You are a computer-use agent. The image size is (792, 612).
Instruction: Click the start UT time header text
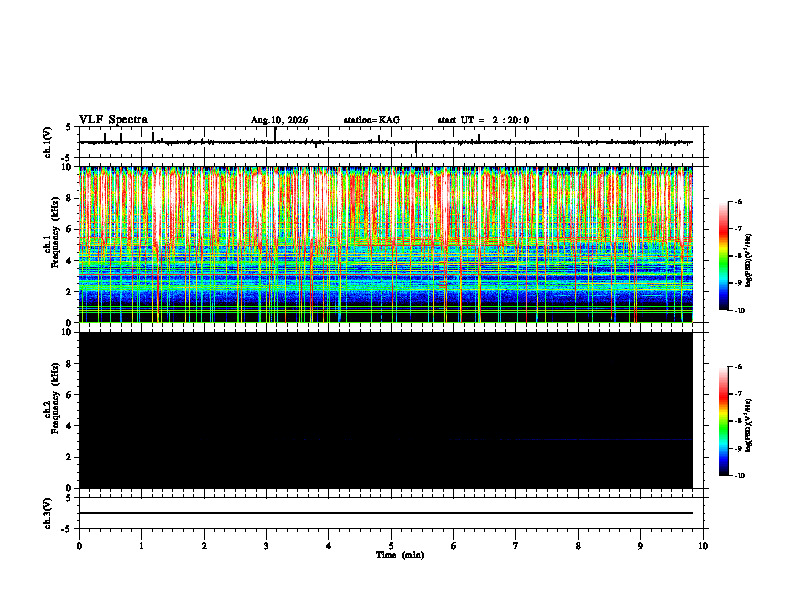[x=483, y=120]
